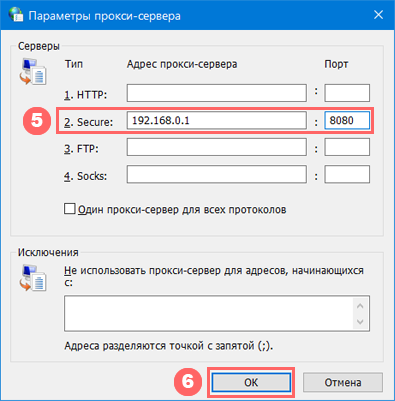The height and width of the screenshot is (401, 395).
Task: Click the Exceptions section network icon
Action: tap(33, 278)
